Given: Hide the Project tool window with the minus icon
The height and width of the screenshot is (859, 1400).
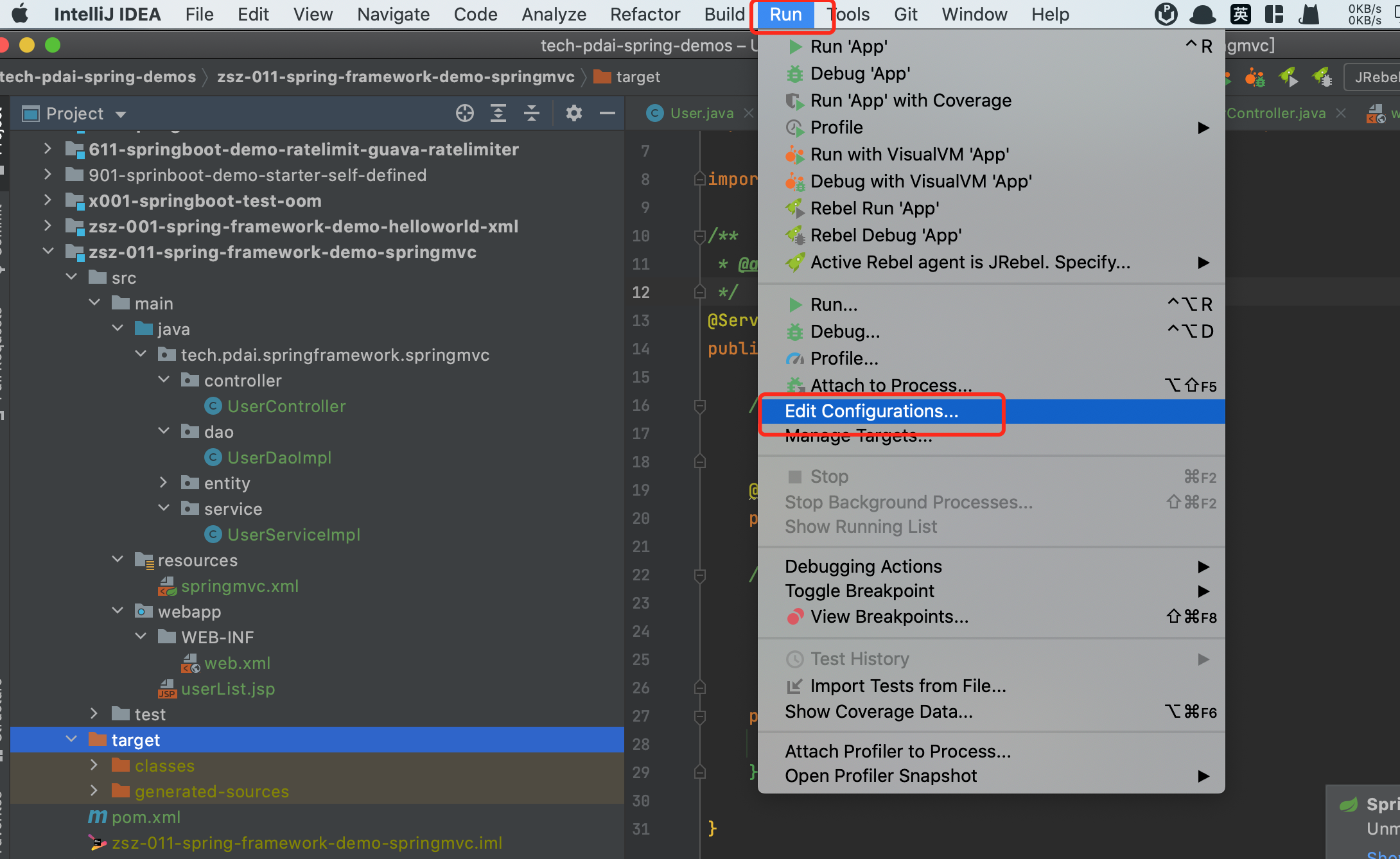Looking at the screenshot, I should [x=607, y=114].
